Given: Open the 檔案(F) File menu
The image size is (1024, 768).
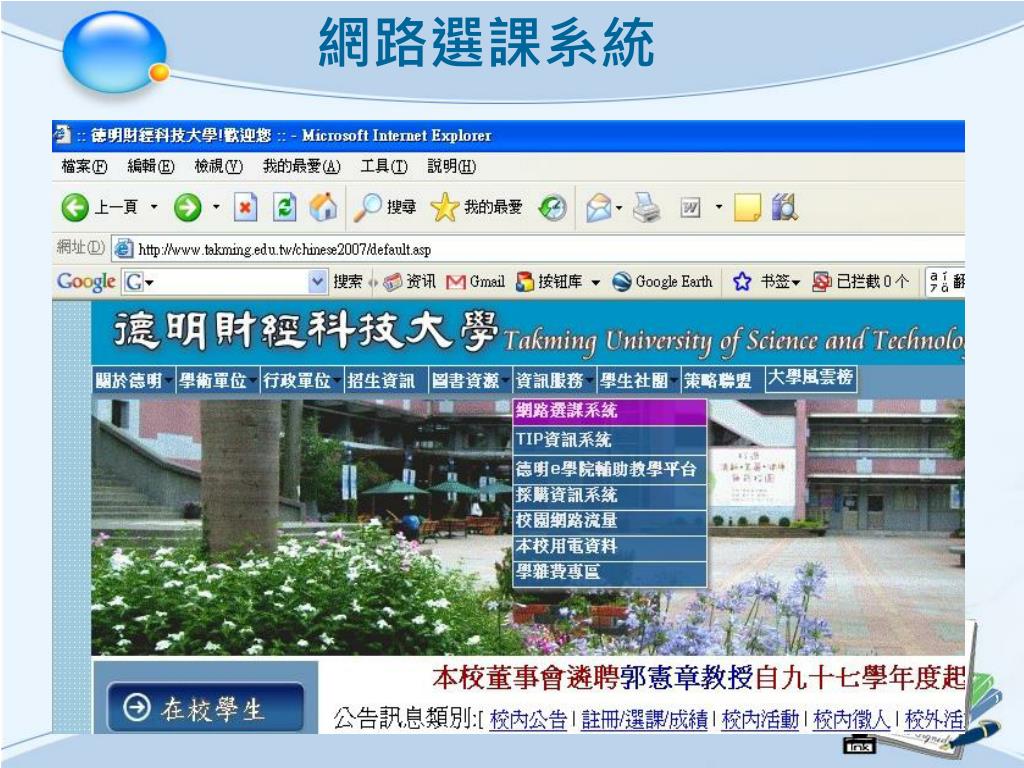Looking at the screenshot, I should tap(84, 167).
